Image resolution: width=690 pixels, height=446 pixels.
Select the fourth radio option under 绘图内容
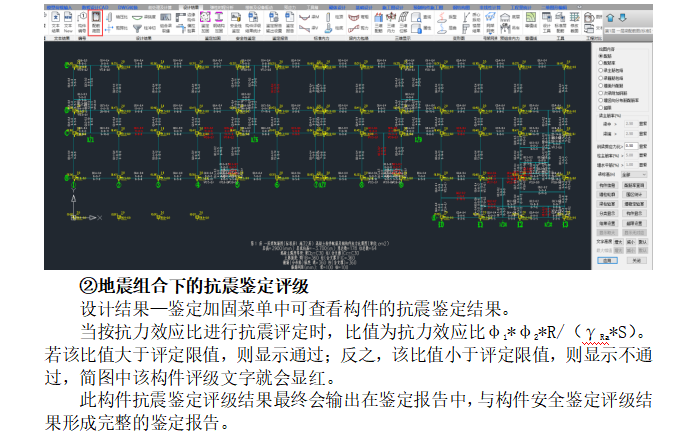[610, 77]
